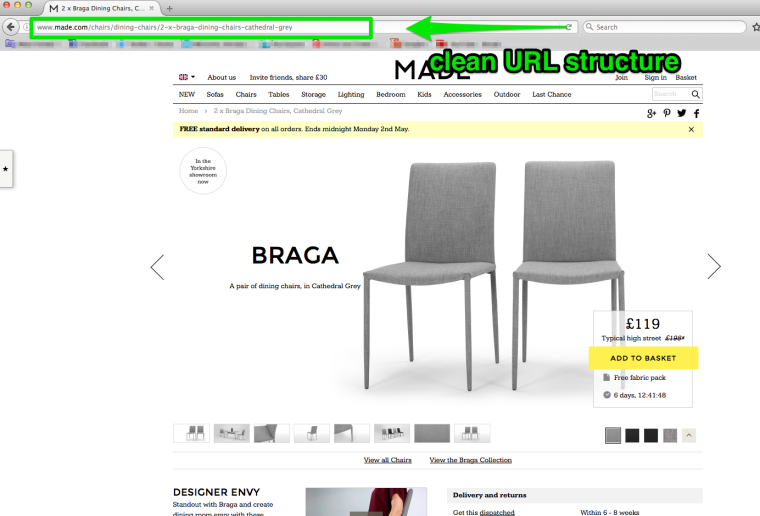Share product on Google Plus

[651, 113]
